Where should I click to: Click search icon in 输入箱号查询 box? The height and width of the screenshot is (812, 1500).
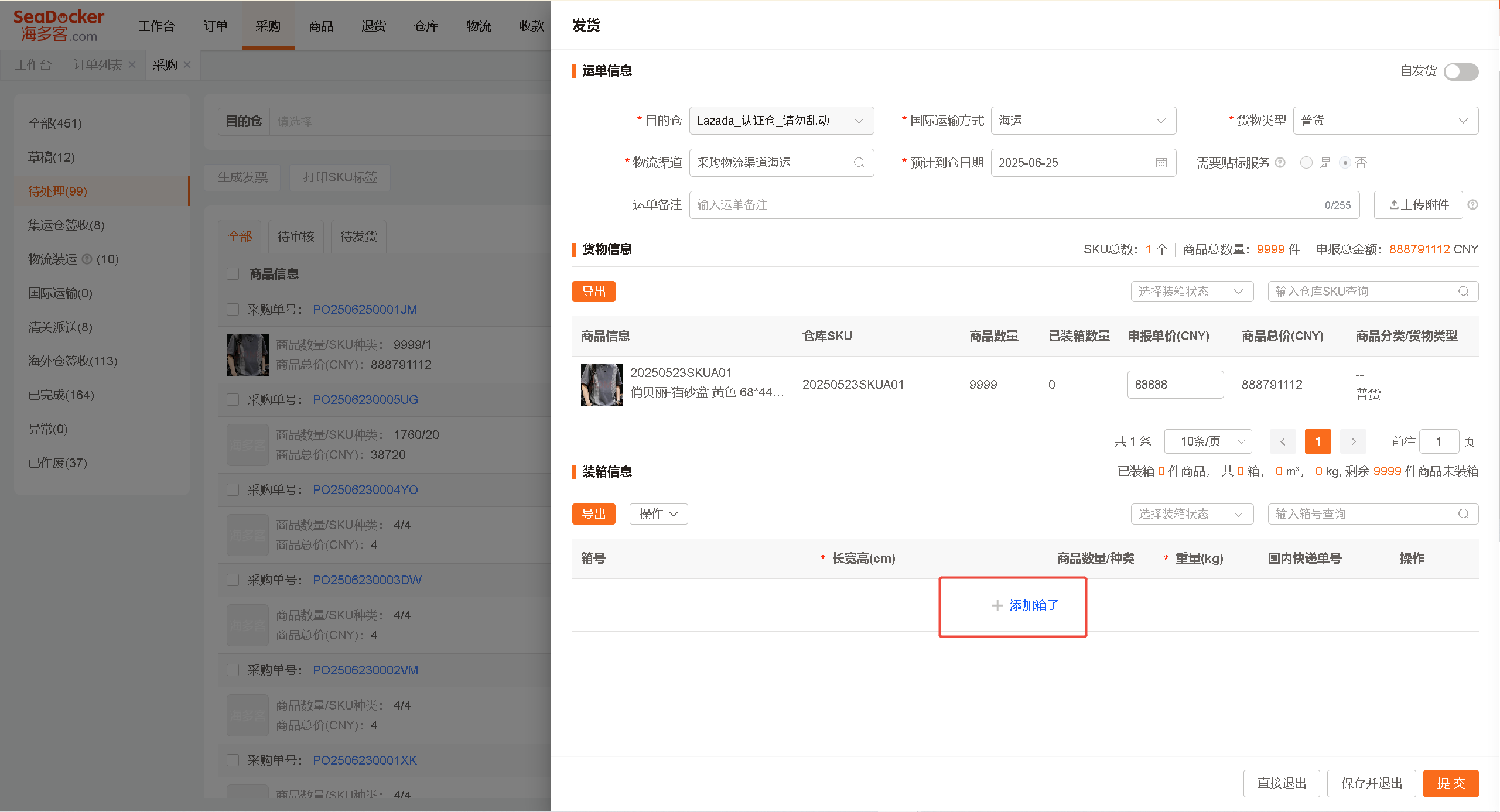[x=1463, y=514]
